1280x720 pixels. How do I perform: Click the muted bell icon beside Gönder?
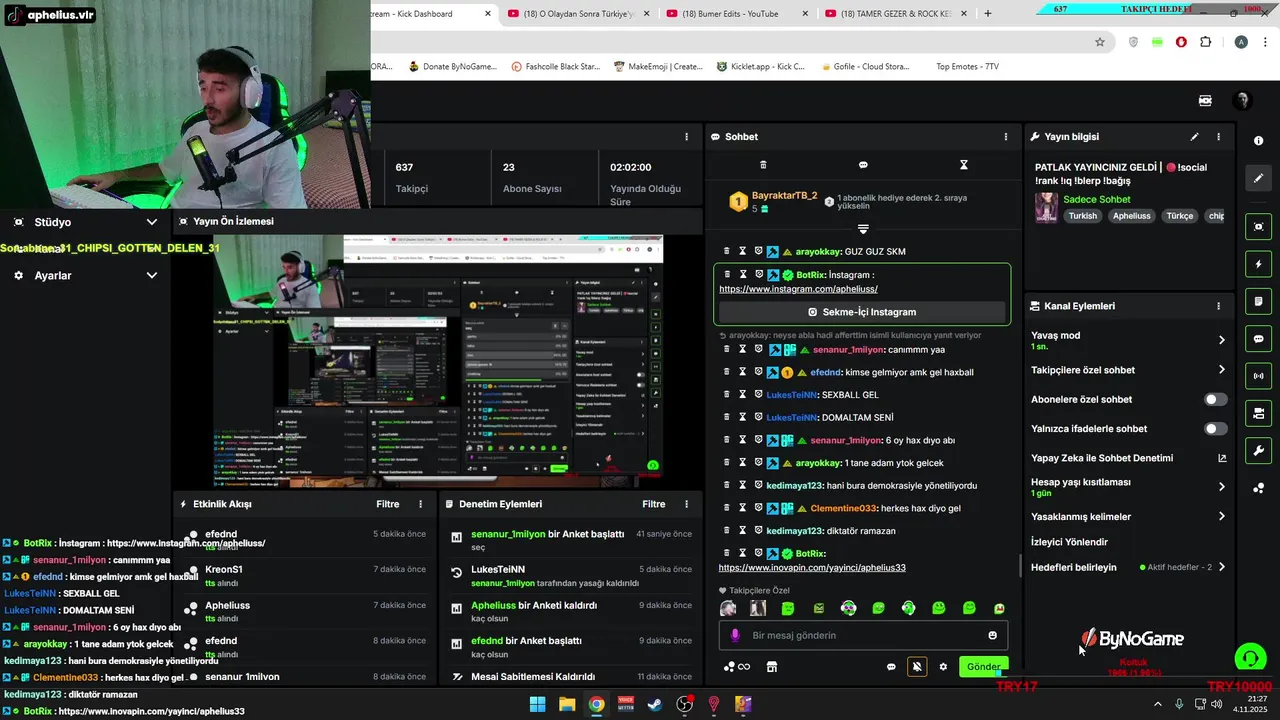[x=917, y=667]
